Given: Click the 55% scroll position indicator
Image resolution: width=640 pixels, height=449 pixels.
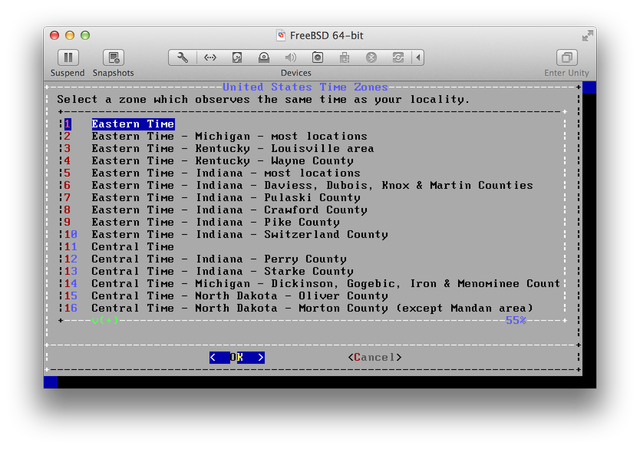Looking at the screenshot, I should (x=516, y=320).
